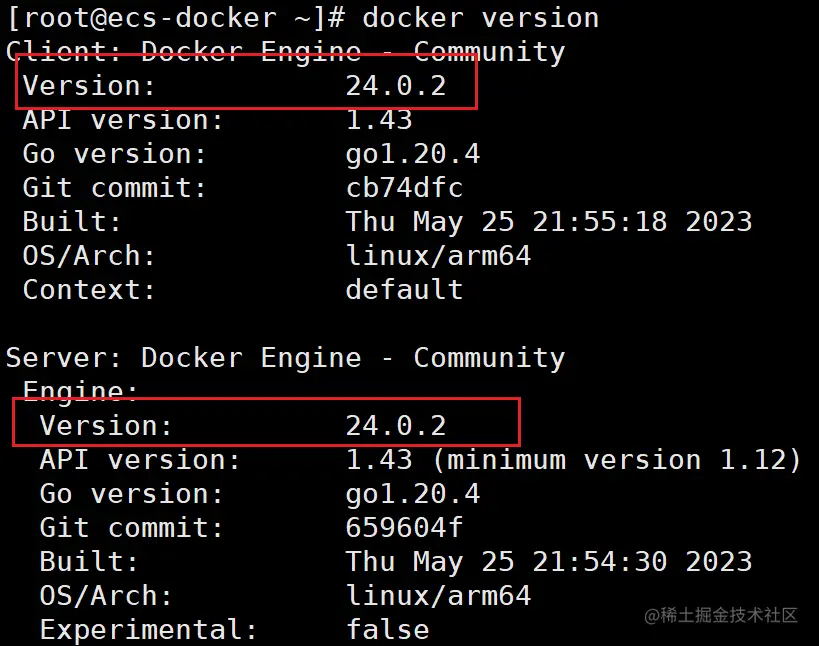Select the Client section's 24.0.2 version value

point(396,86)
